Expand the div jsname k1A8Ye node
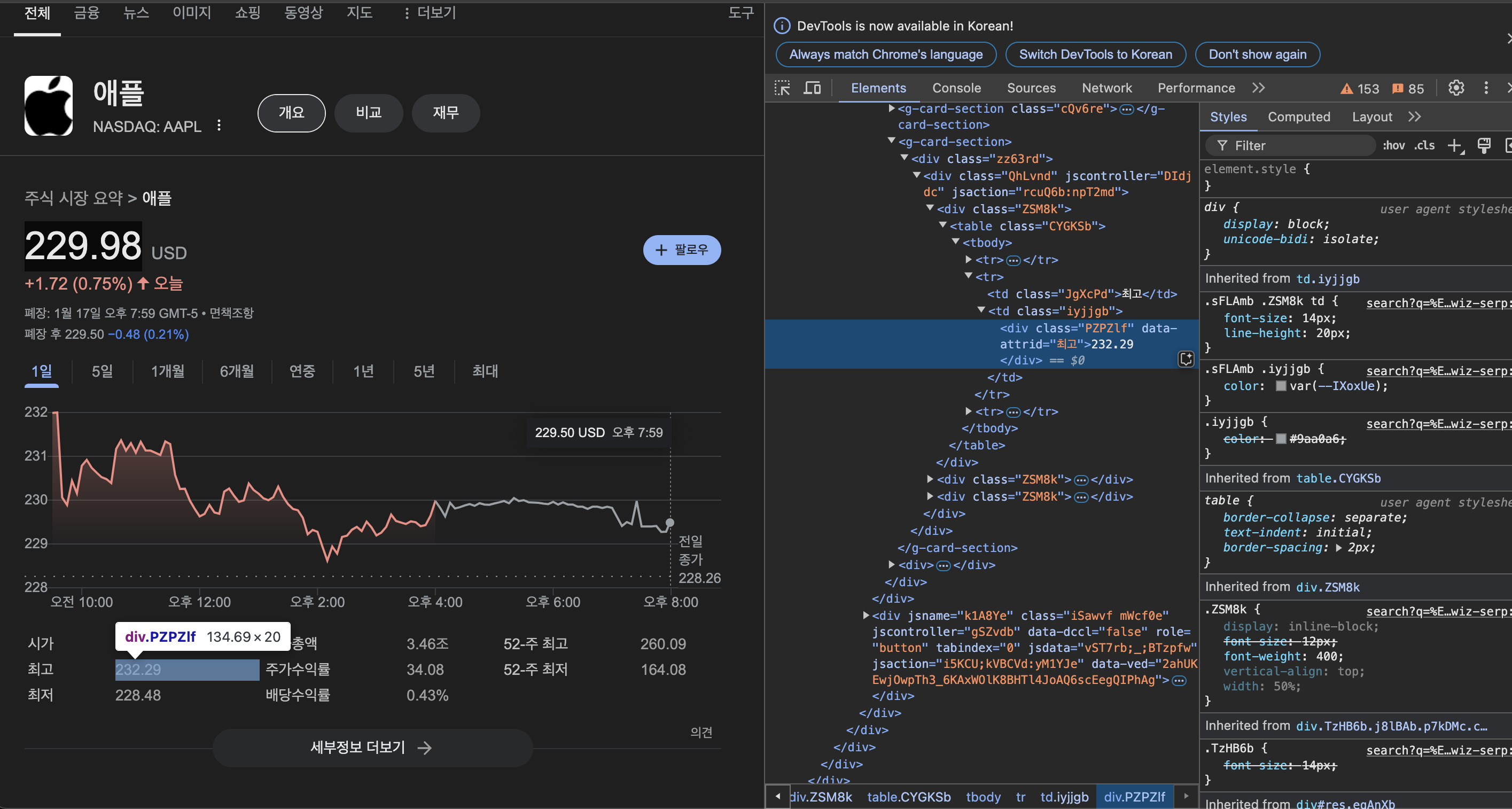Screen dimensions: 1512x809 click(x=866, y=615)
